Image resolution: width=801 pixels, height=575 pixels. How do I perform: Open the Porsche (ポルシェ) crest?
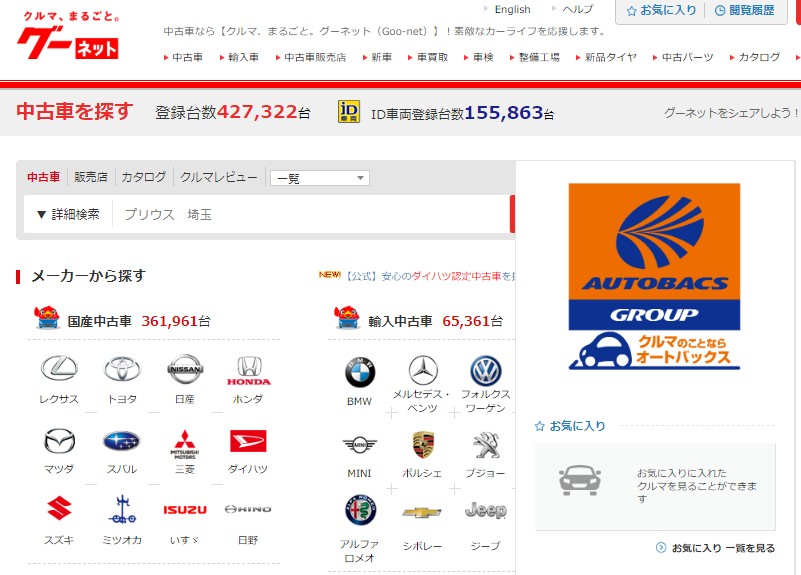(423, 445)
